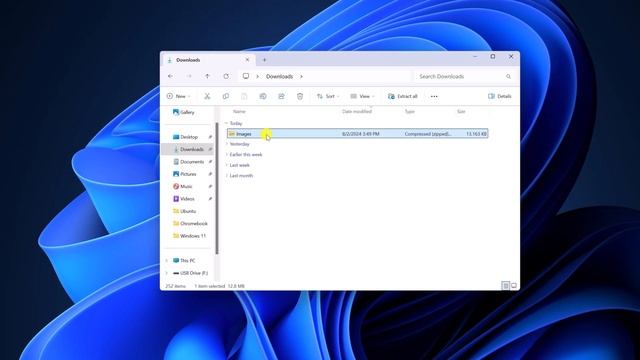Add a new tab with plus
Viewport: 640px width, 360px height.
click(264, 60)
